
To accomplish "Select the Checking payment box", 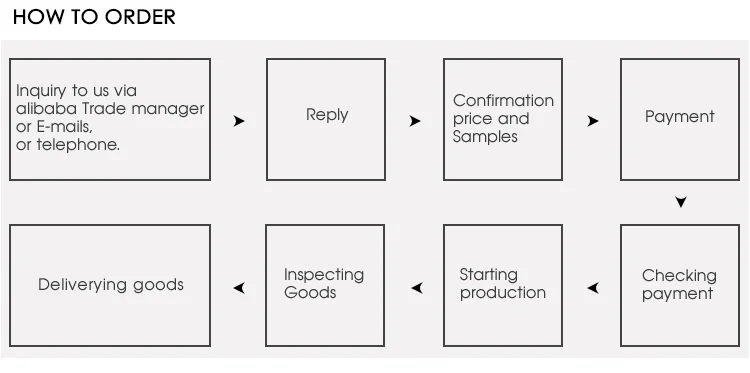I will pyautogui.click(x=680, y=285).
